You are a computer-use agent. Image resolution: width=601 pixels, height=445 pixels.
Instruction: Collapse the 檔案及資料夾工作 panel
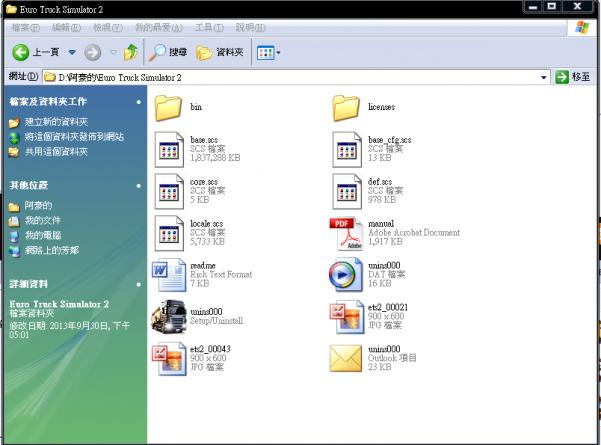pos(139,101)
